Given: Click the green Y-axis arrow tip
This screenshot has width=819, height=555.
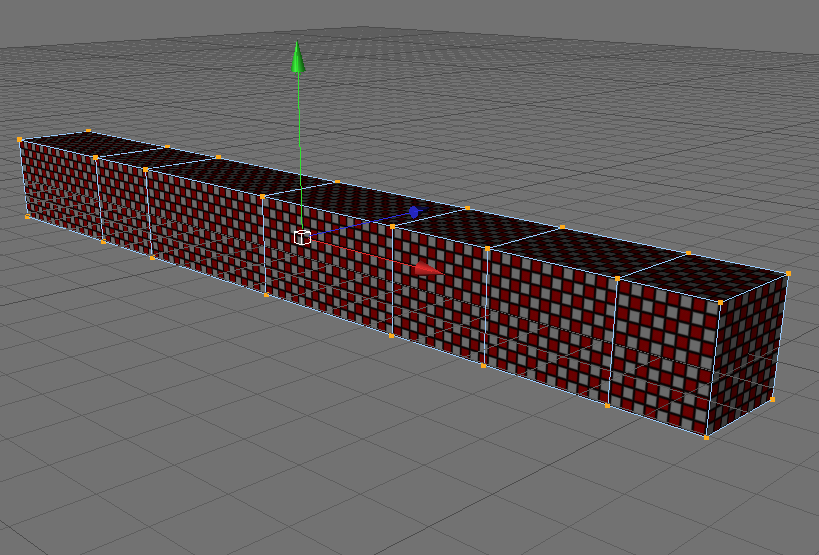Looking at the screenshot, I should pos(298,57).
